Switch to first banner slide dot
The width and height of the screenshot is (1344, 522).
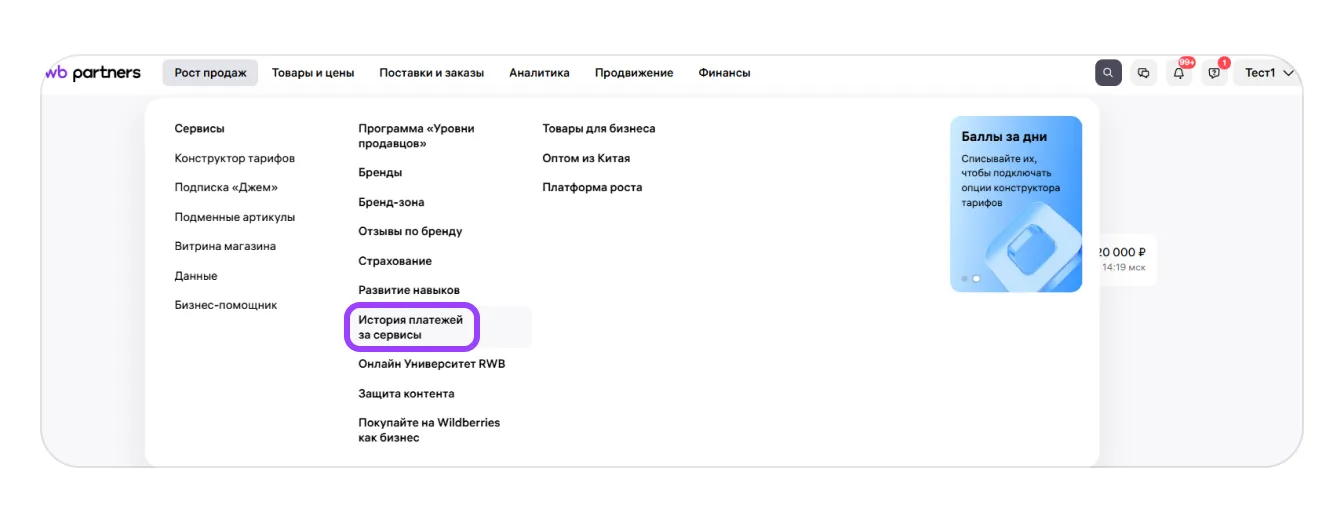coord(965,279)
